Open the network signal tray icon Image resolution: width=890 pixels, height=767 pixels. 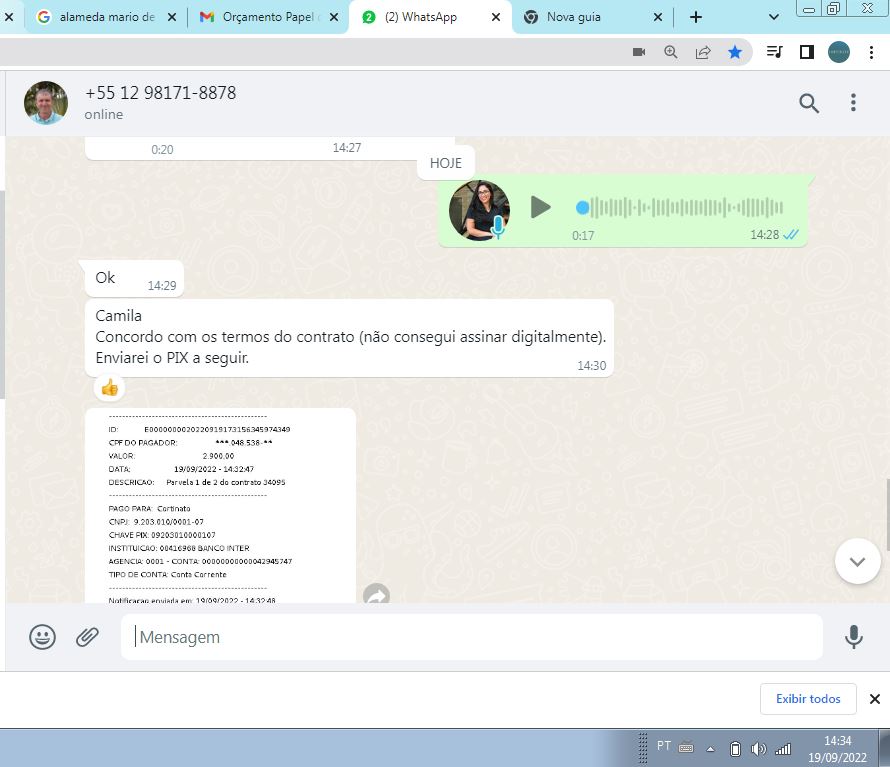[783, 749]
